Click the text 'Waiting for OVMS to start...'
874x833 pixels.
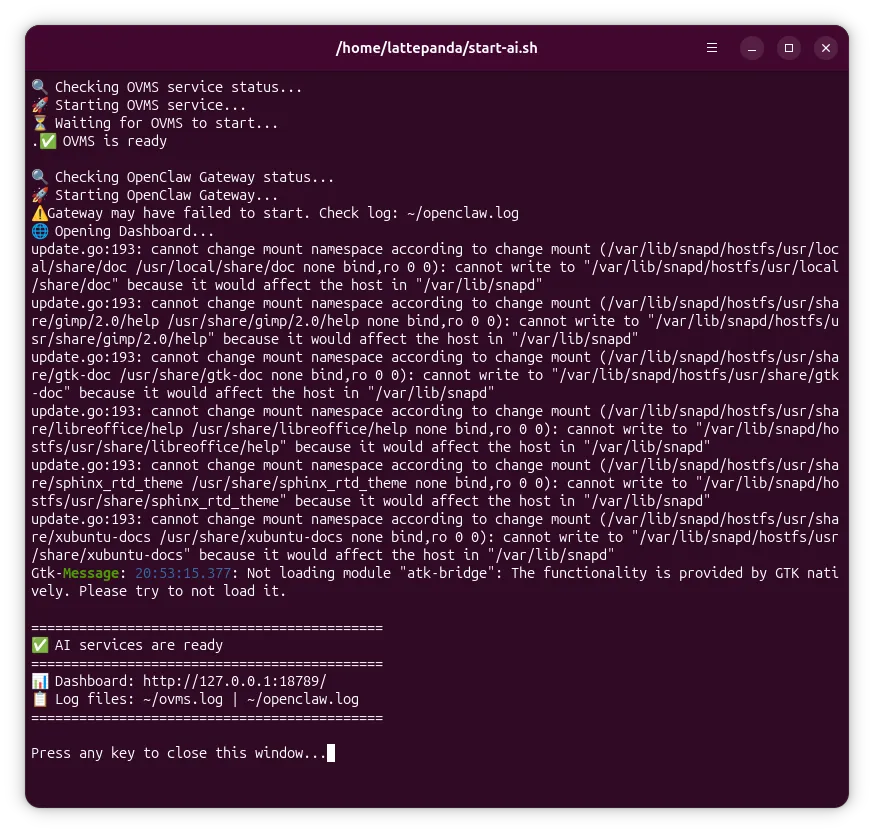pos(166,123)
